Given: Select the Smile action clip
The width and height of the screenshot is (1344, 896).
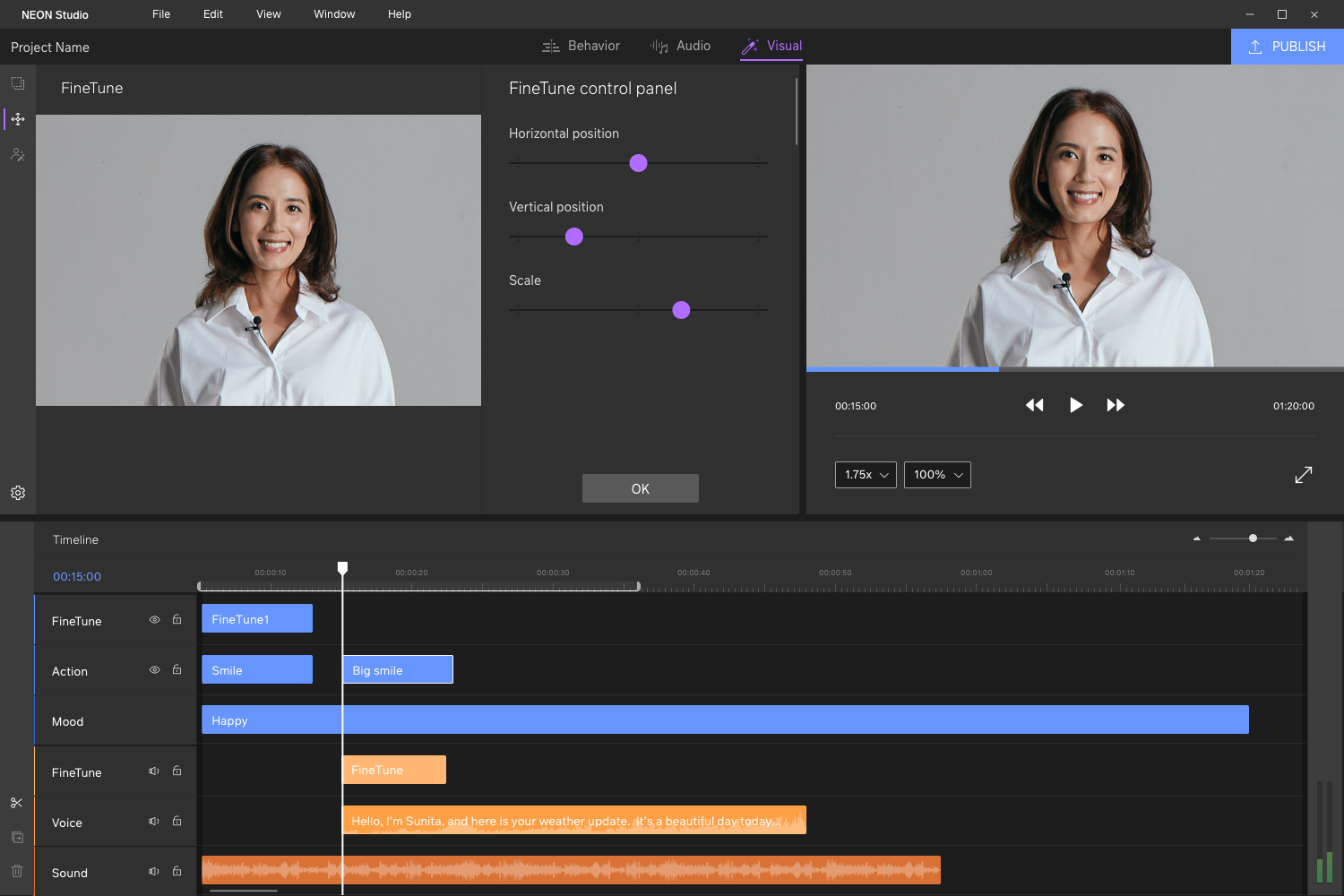Looking at the screenshot, I should coord(257,669).
